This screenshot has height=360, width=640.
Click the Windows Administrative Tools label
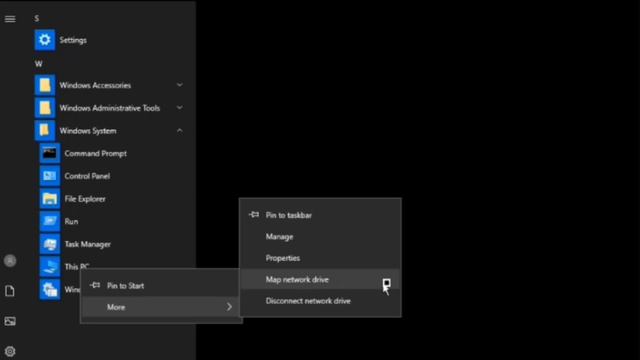[x=110, y=108]
